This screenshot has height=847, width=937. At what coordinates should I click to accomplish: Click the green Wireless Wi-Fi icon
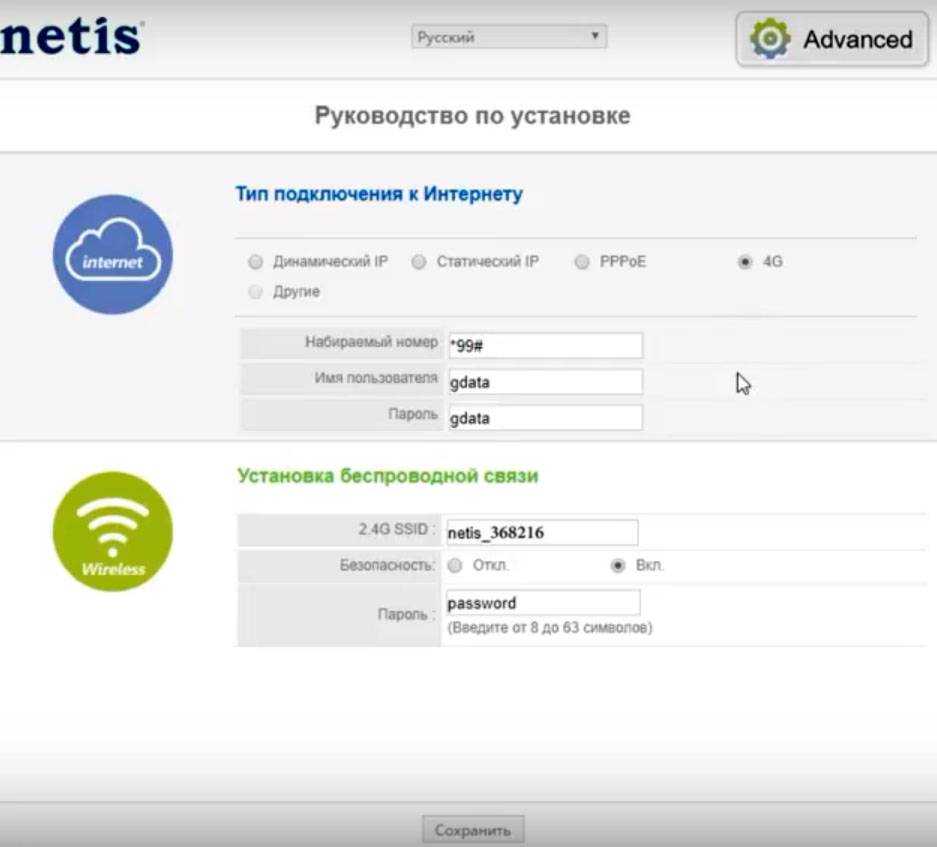[112, 531]
